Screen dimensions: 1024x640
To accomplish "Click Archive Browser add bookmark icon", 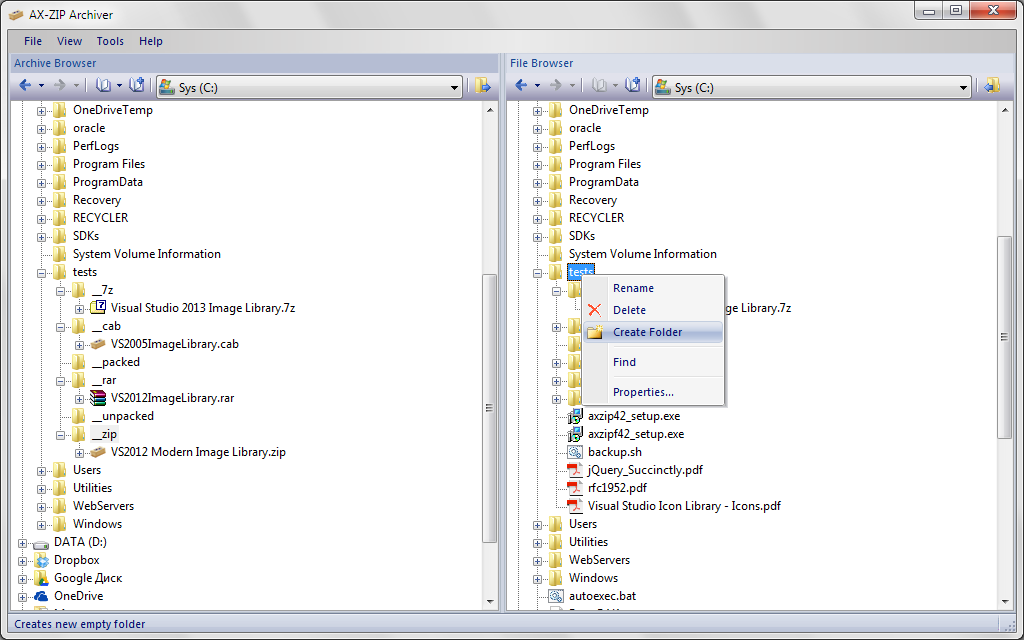I will pyautogui.click(x=136, y=86).
